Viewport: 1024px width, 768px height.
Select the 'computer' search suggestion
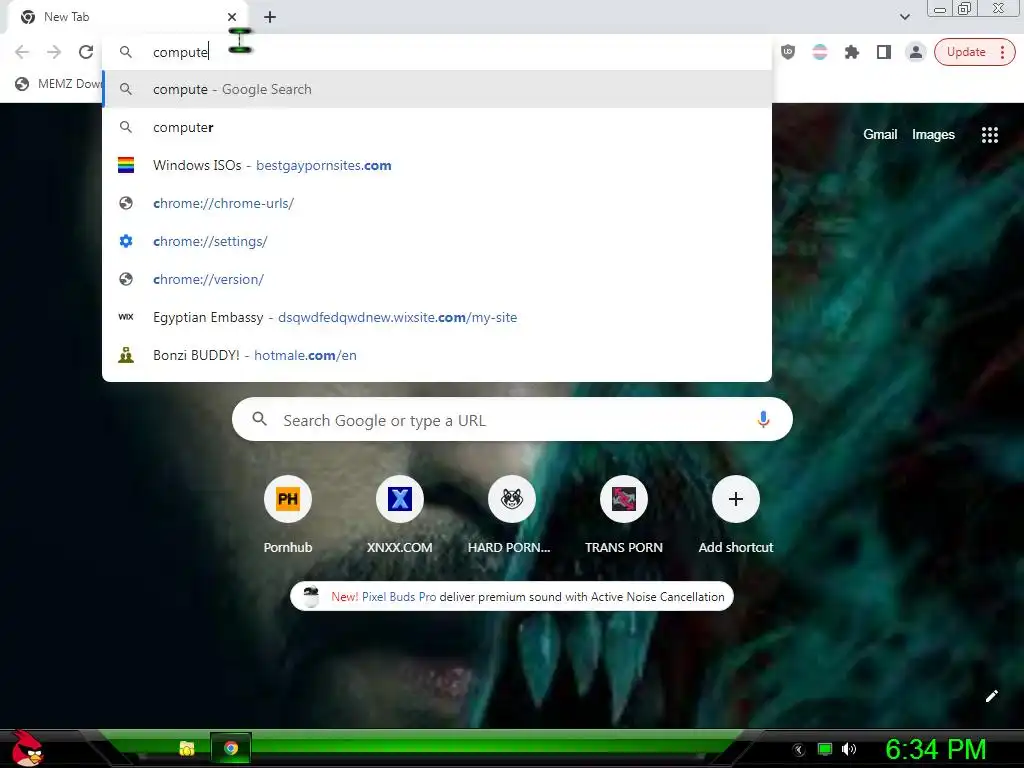[x=437, y=127]
